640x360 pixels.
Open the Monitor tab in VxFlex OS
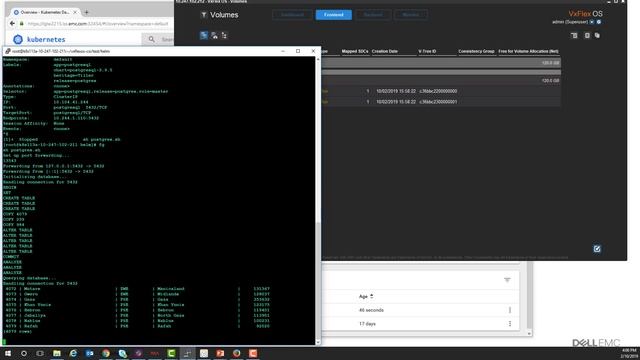tap(411, 15)
